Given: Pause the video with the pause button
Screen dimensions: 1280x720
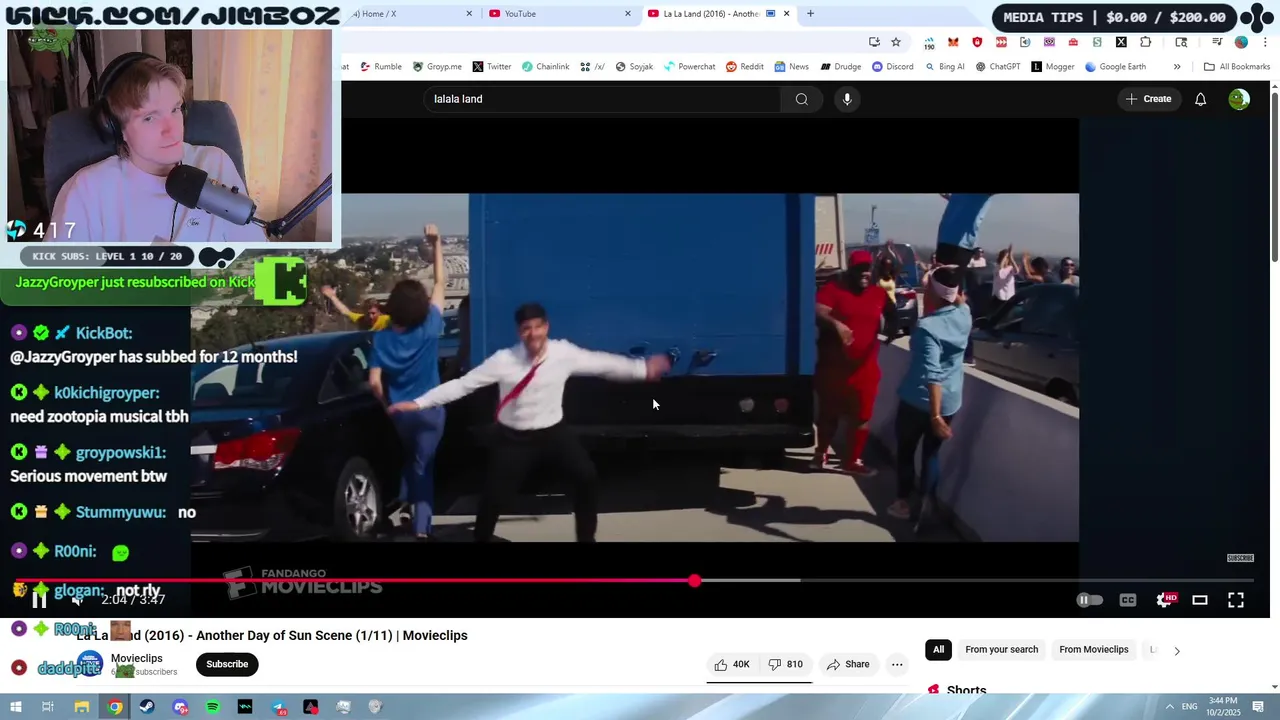Looking at the screenshot, I should tap(39, 600).
